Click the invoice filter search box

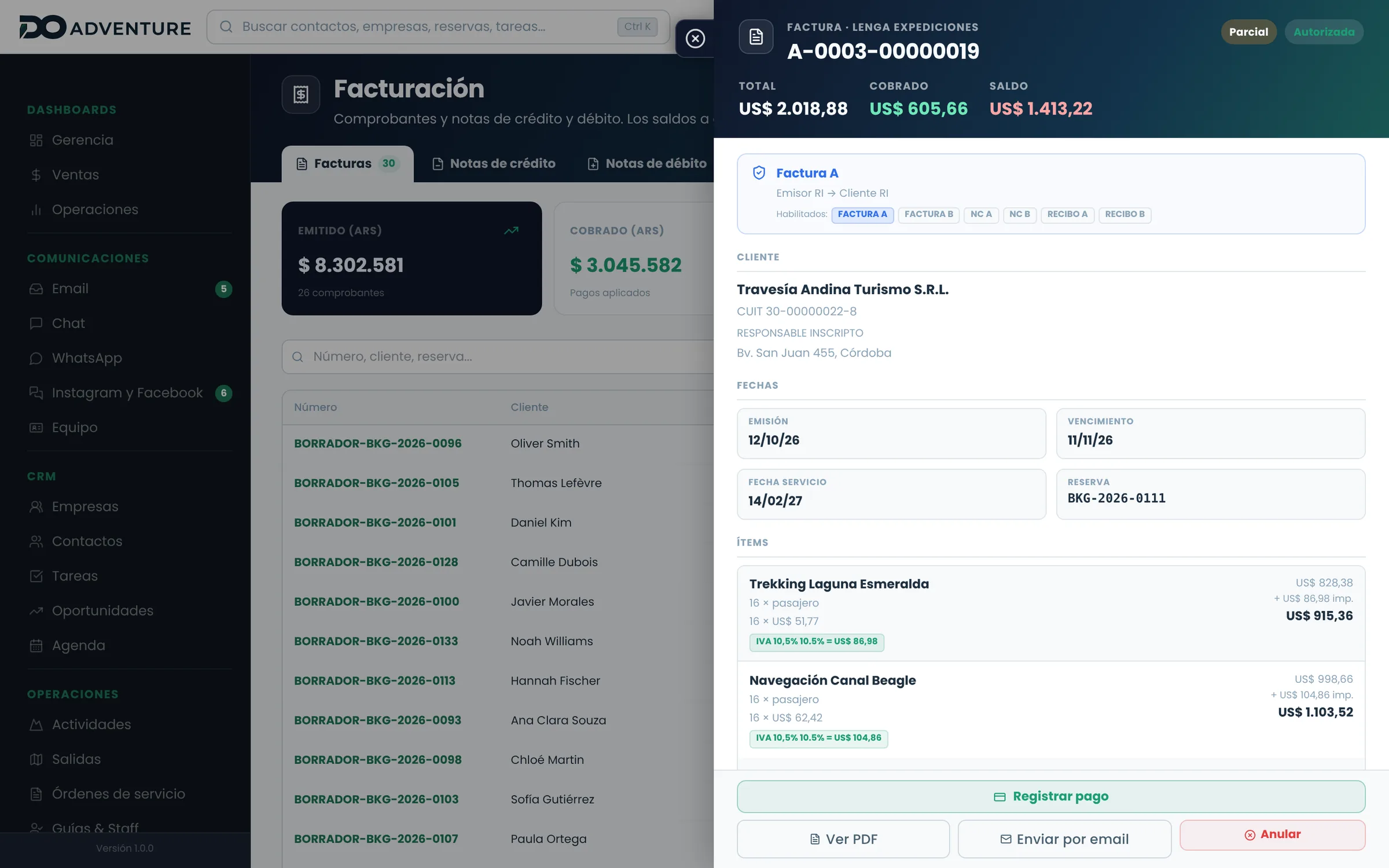coord(498,357)
